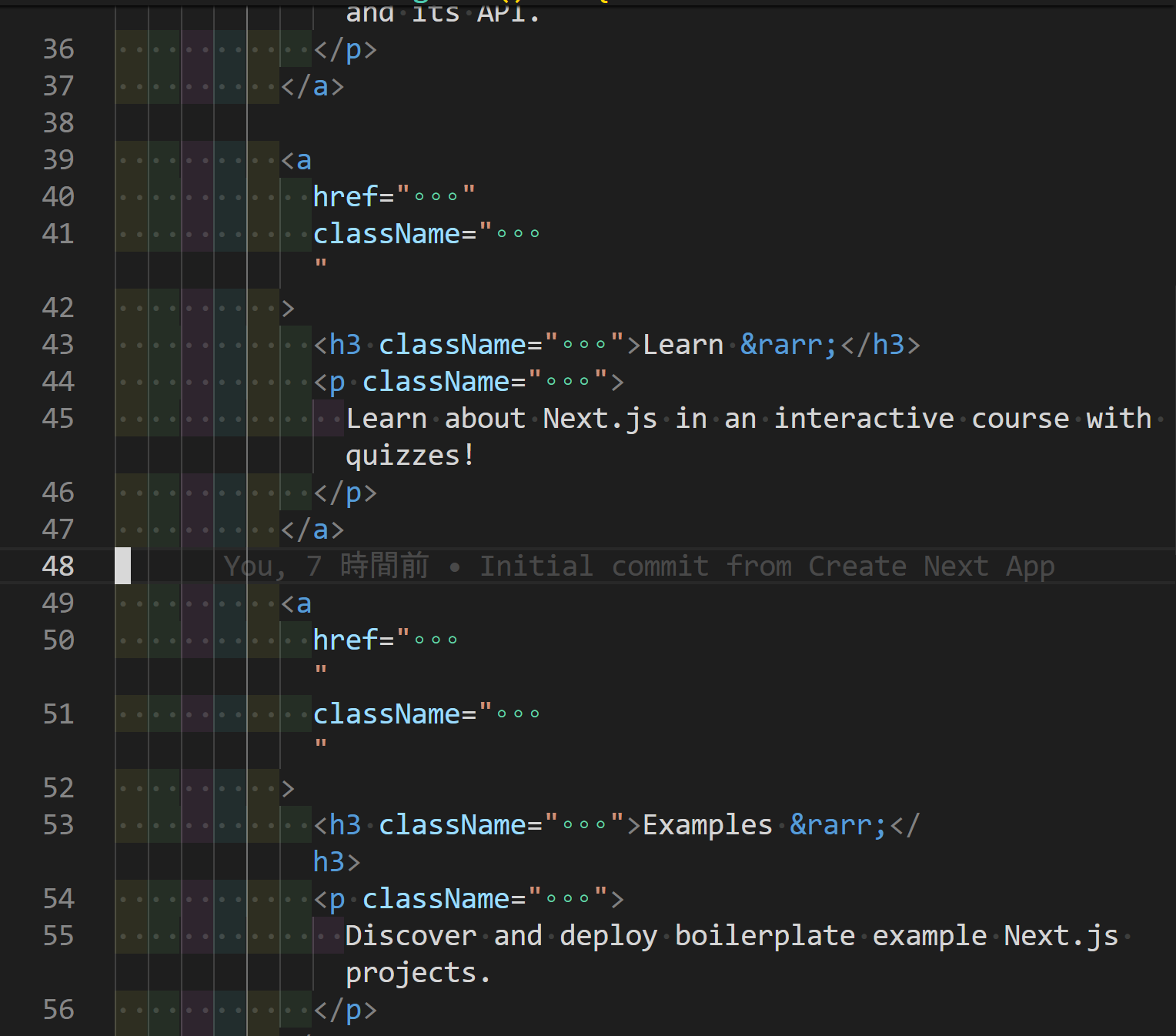The width and height of the screenshot is (1176, 1036).
Task: Click line number 38 in the gutter
Action: (58, 123)
